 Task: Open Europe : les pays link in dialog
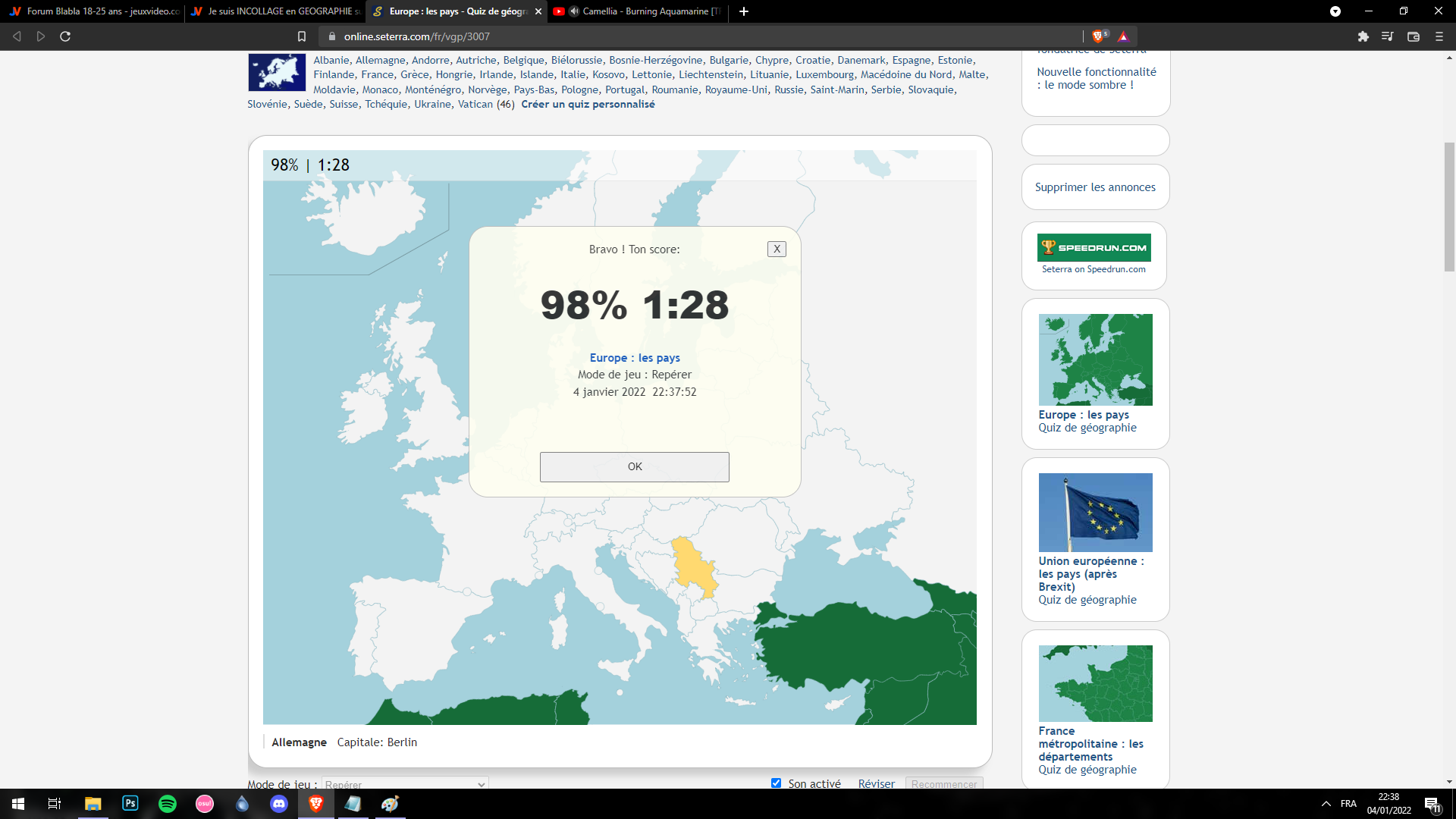[x=635, y=358]
